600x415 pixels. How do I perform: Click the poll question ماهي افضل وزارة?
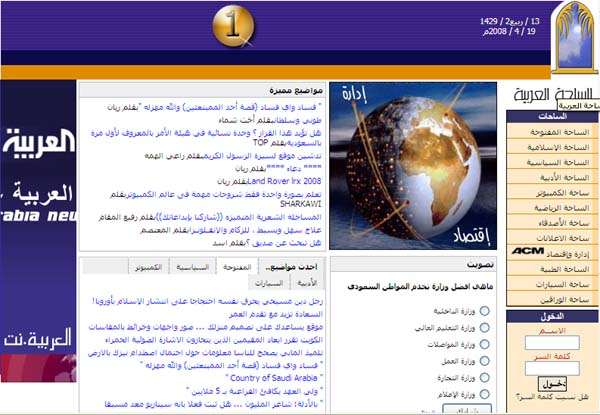pyautogui.click(x=420, y=287)
